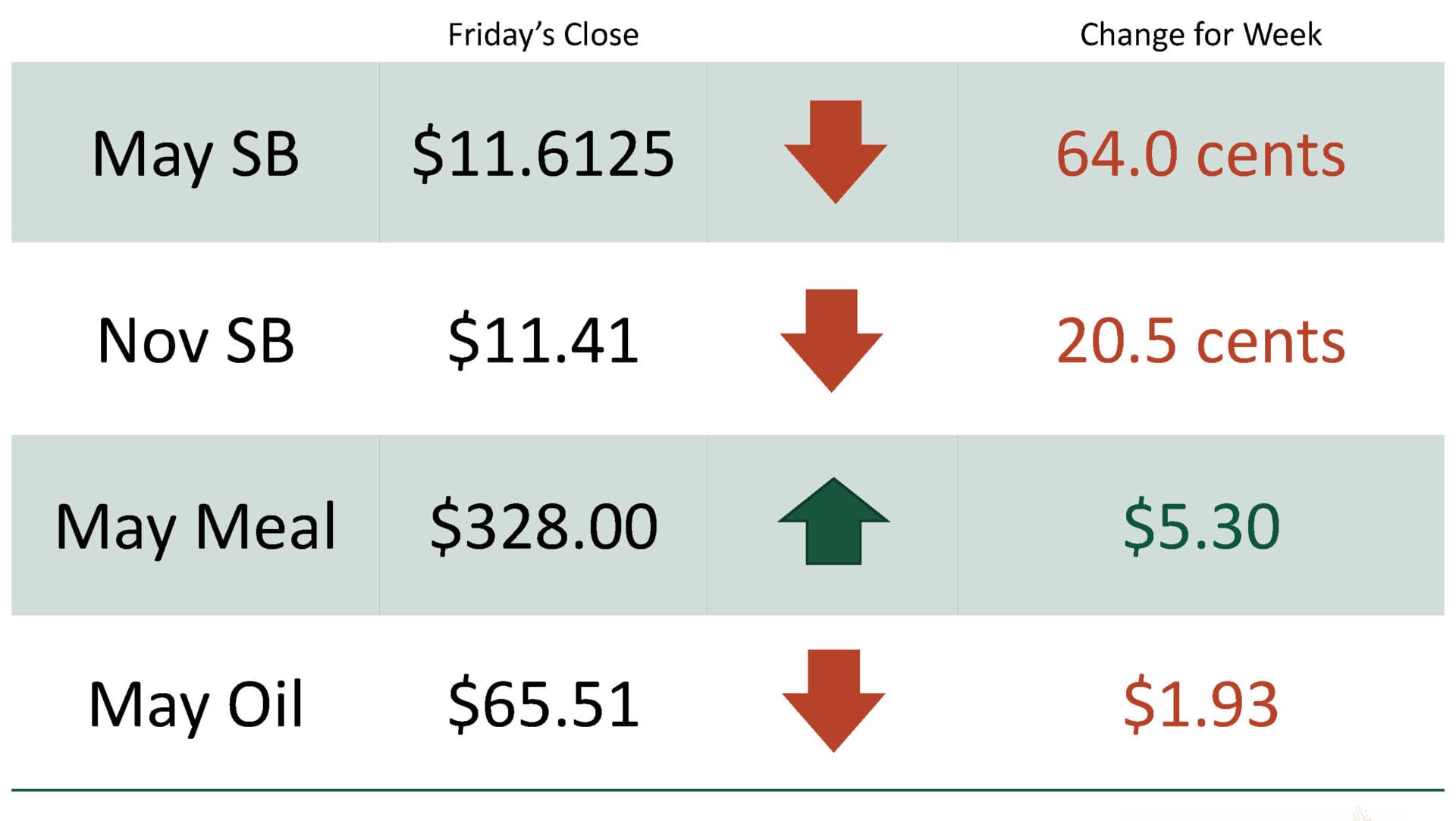The height and width of the screenshot is (821, 1456).
Task: Click the "May Meal" row label
Action: 196,526
